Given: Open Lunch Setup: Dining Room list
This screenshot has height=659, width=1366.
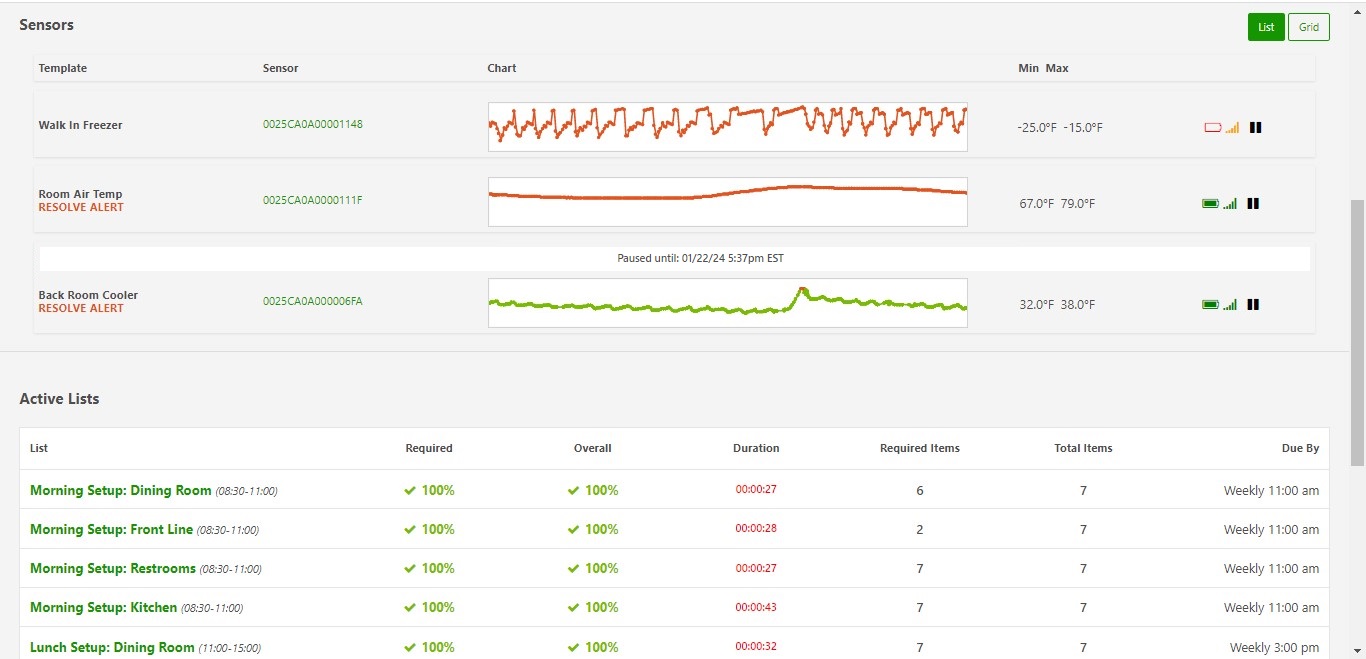Looking at the screenshot, I should pyautogui.click(x=112, y=647).
